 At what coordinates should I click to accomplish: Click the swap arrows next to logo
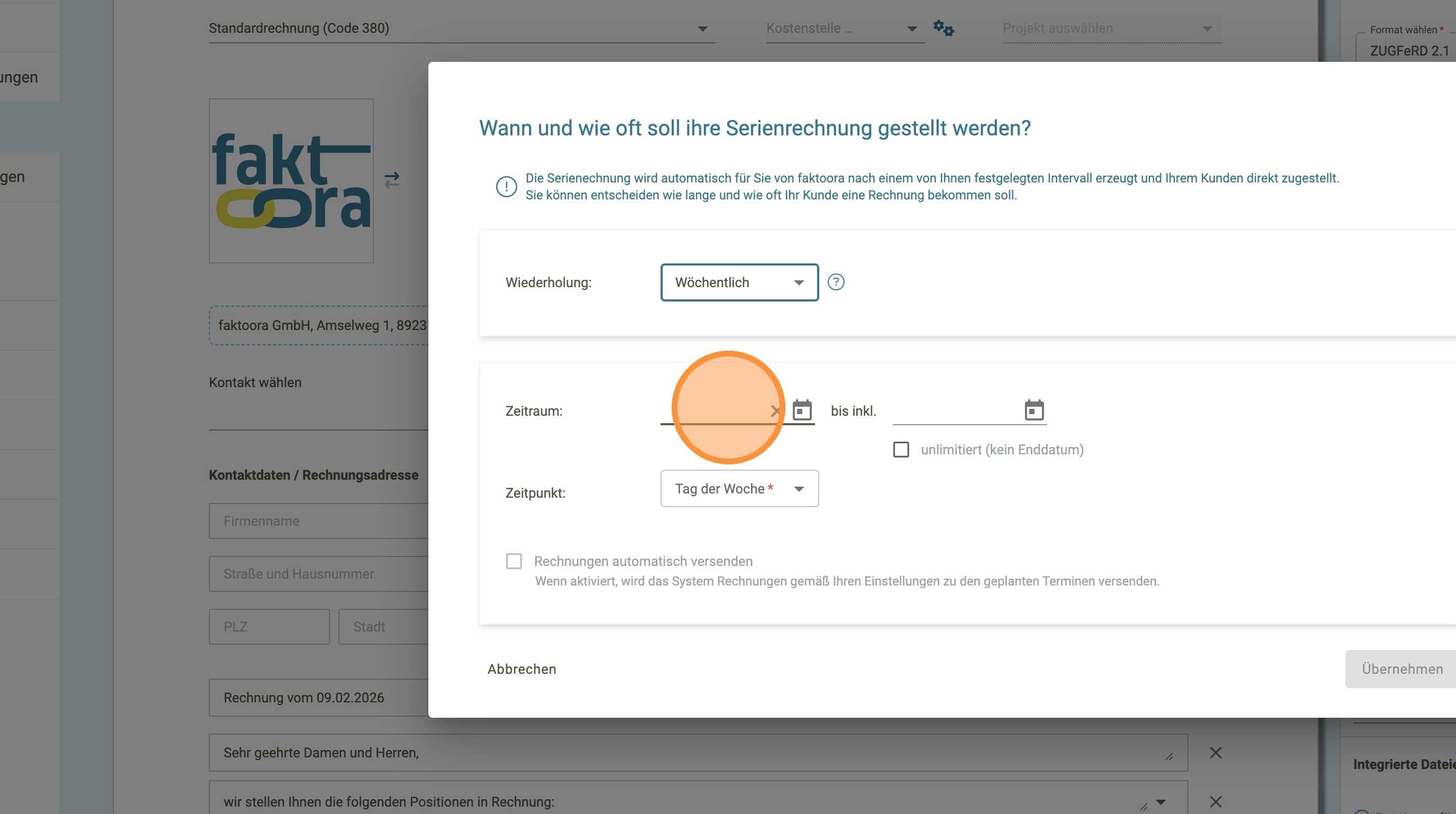[x=392, y=180]
